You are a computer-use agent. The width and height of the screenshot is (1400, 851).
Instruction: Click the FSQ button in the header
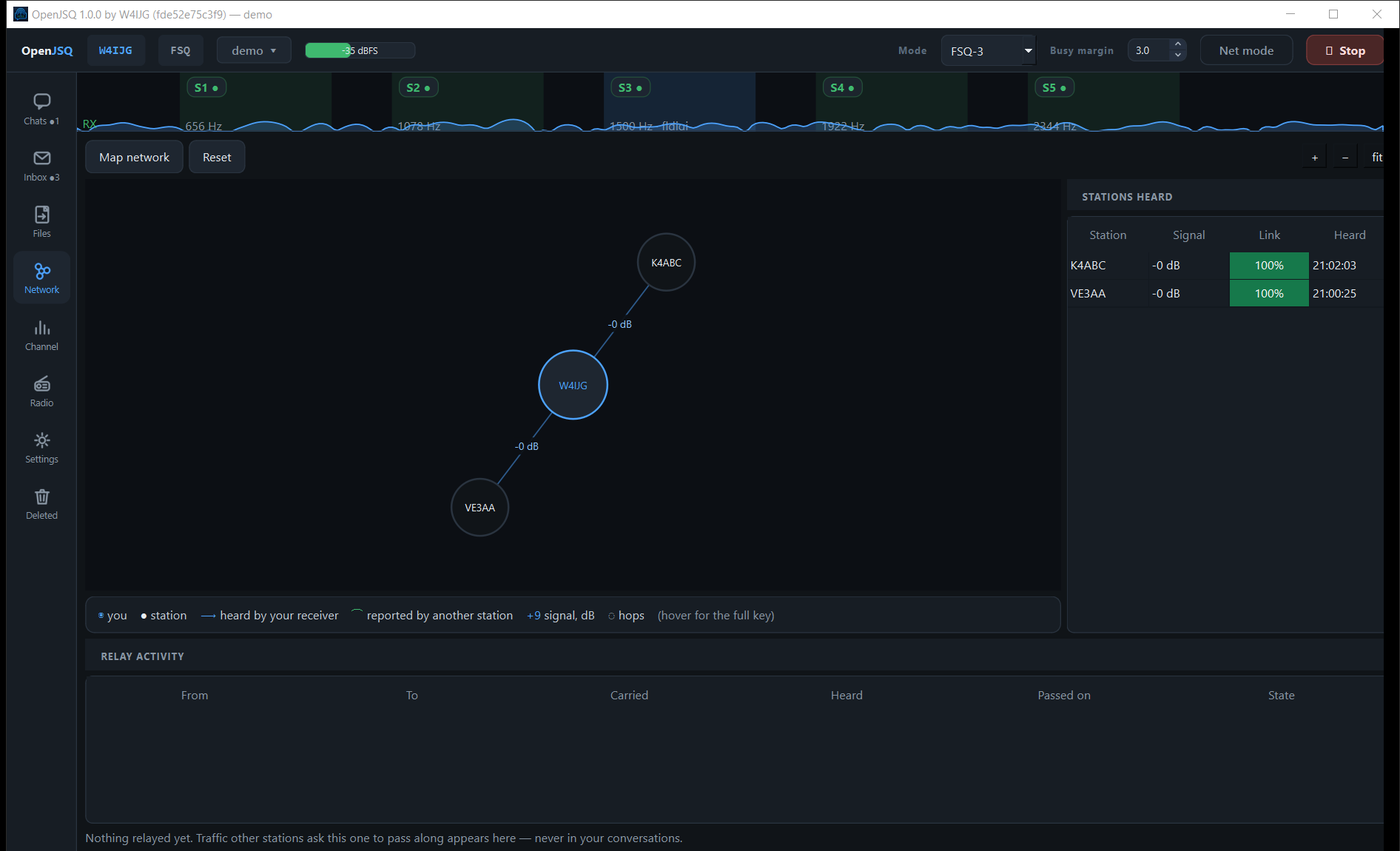click(x=181, y=50)
